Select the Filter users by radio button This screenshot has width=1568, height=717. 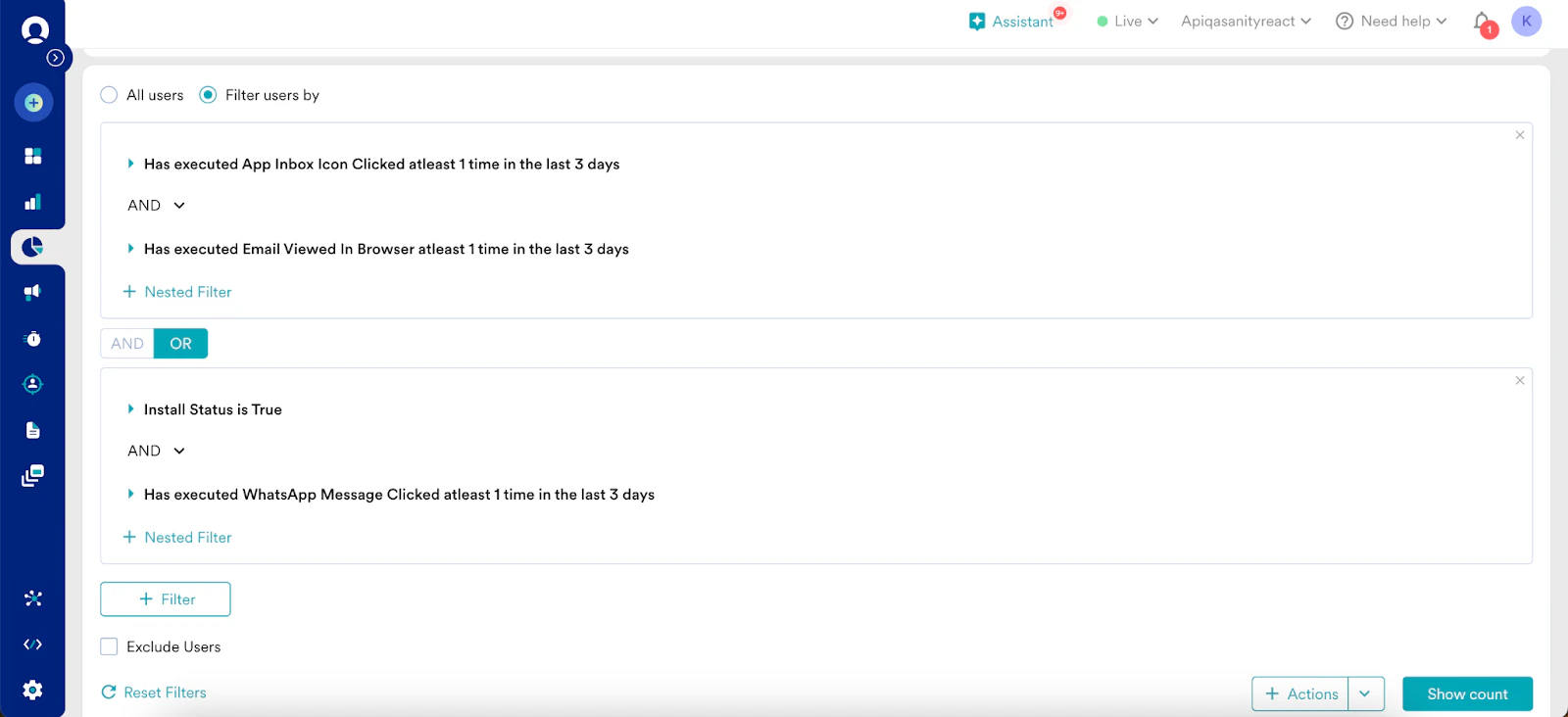(x=208, y=95)
